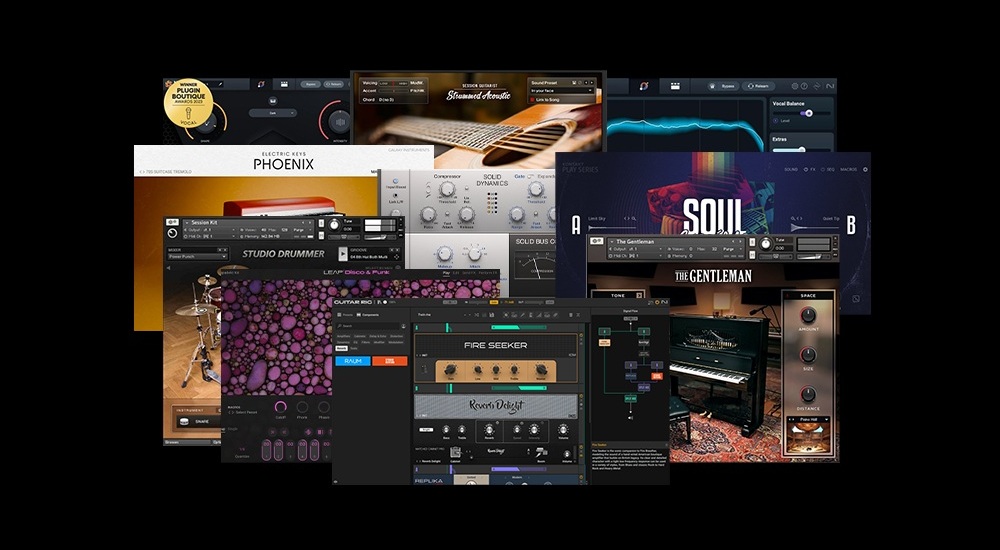Select the Level radio under Vocal Balance
The width and height of the screenshot is (1000, 550).
tap(776, 121)
